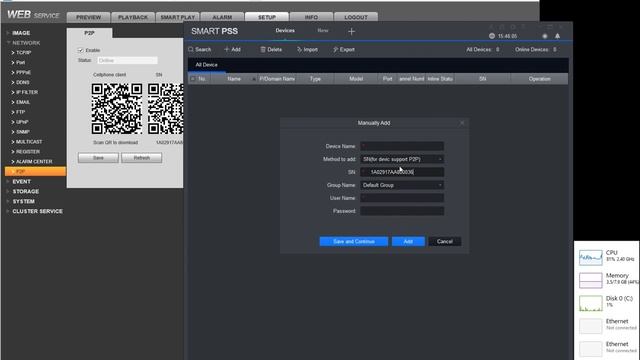
Task: Open the PLAYBACK tab in Web Service
Action: pyautogui.click(x=133, y=17)
